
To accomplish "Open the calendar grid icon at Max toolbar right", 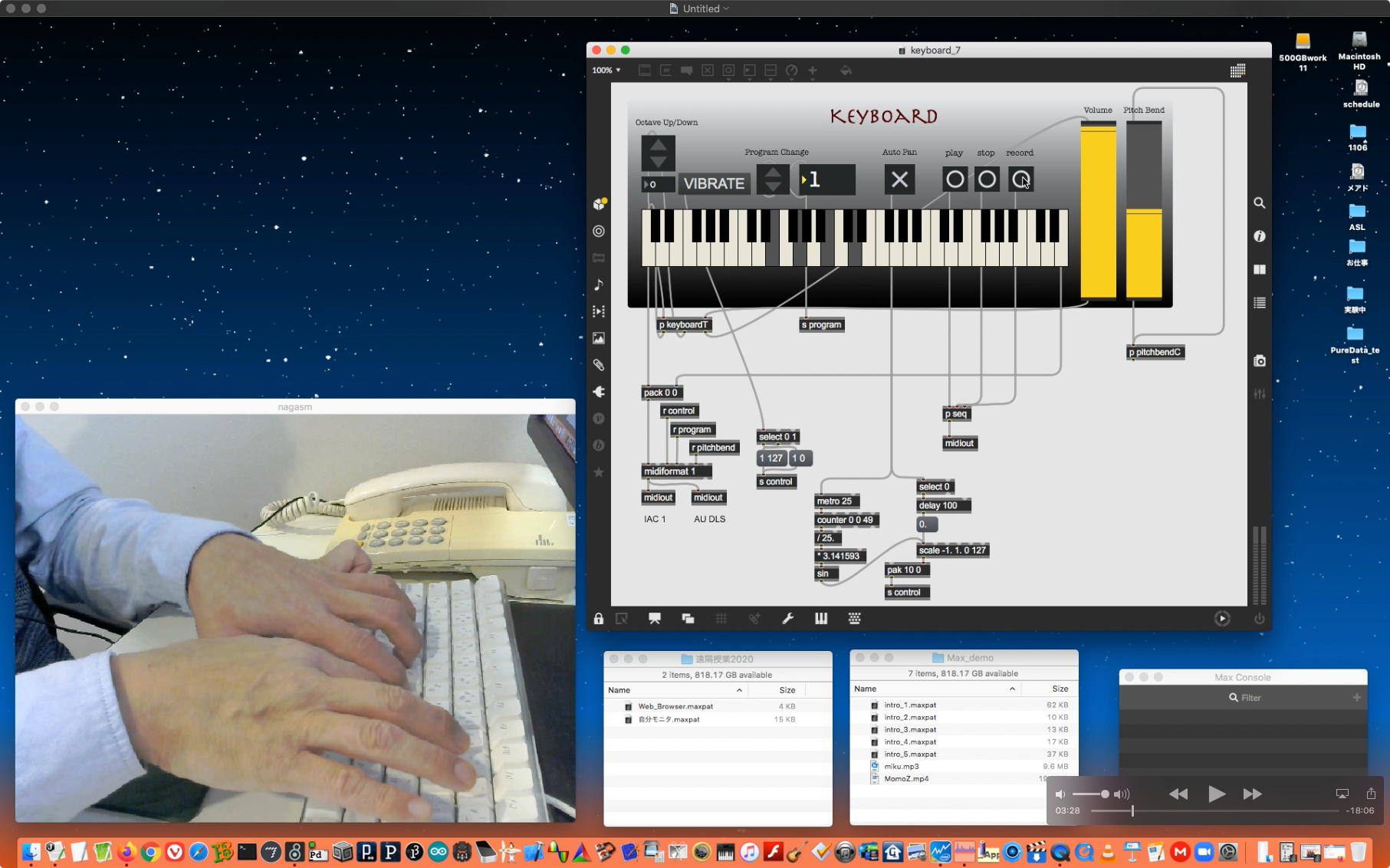I will (1237, 71).
